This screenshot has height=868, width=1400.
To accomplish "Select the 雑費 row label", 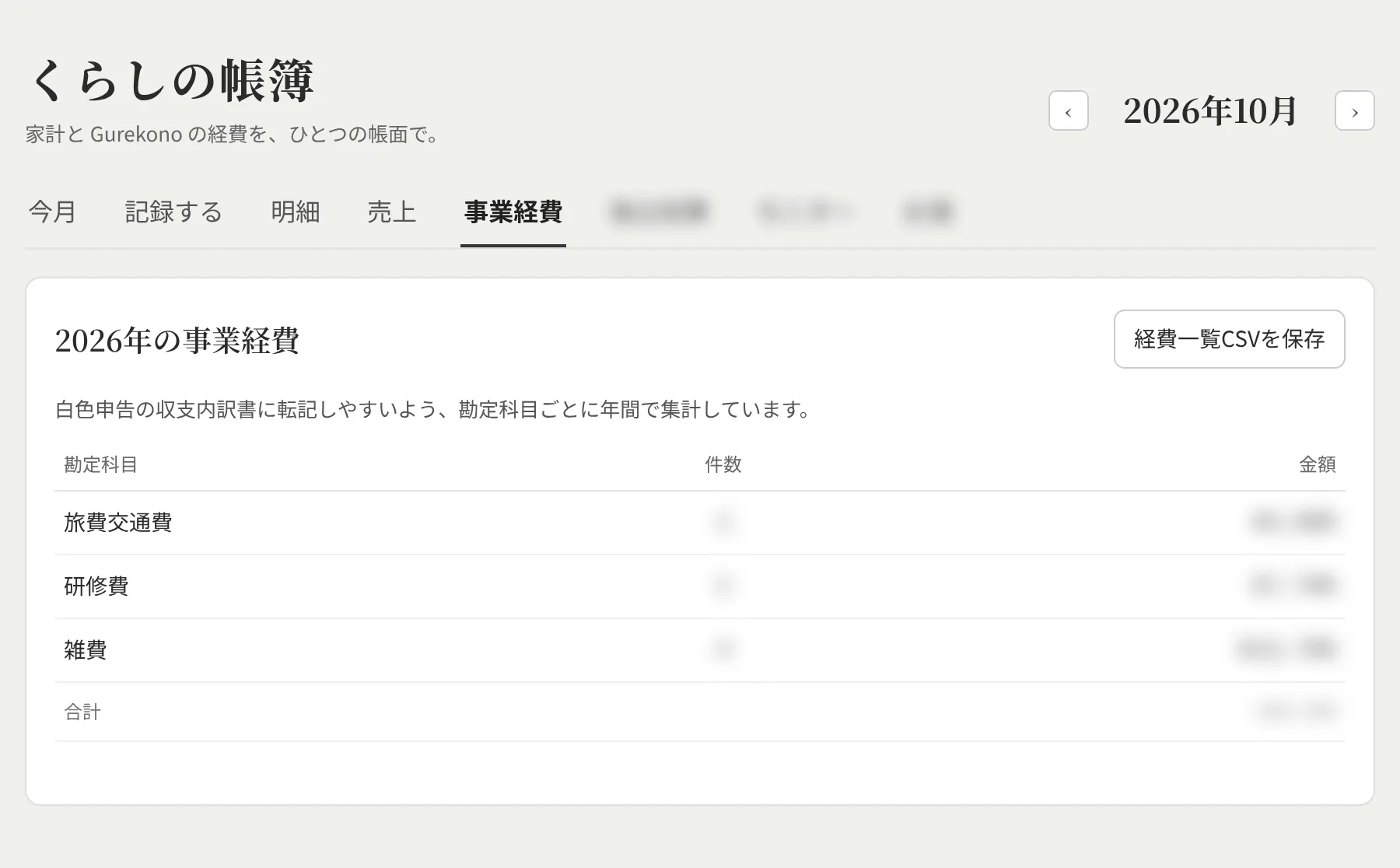I will pos(86,649).
